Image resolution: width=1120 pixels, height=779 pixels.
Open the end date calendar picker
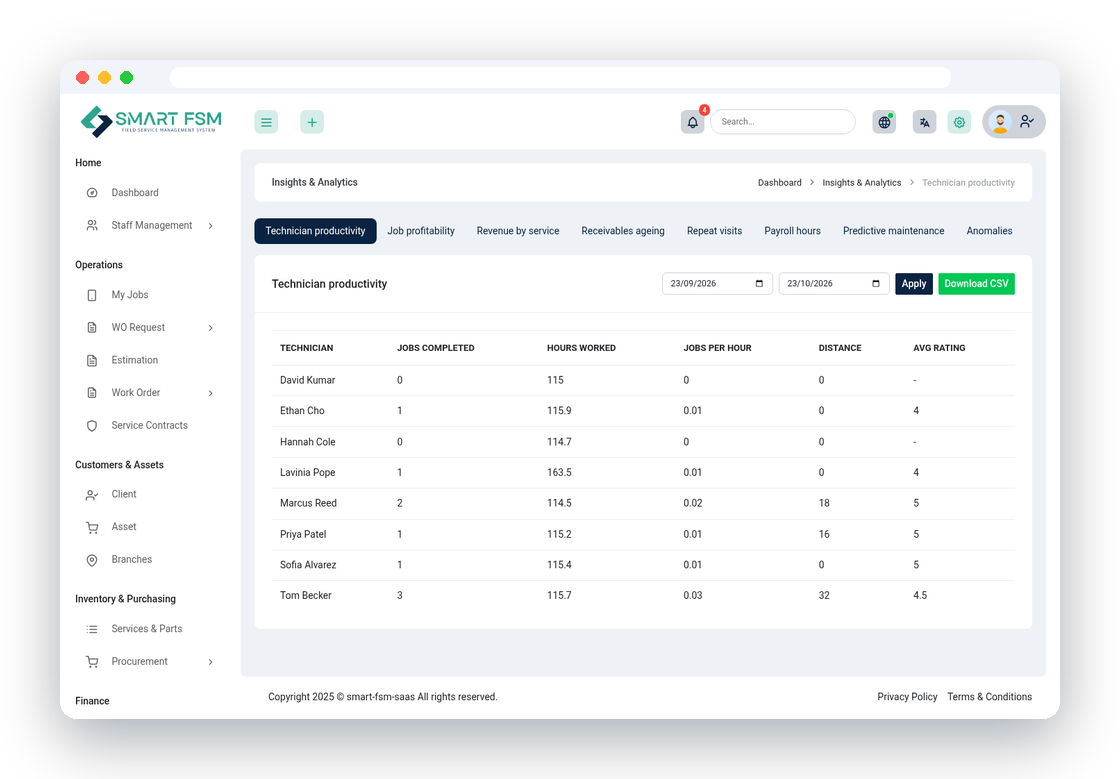pyautogui.click(x=876, y=283)
